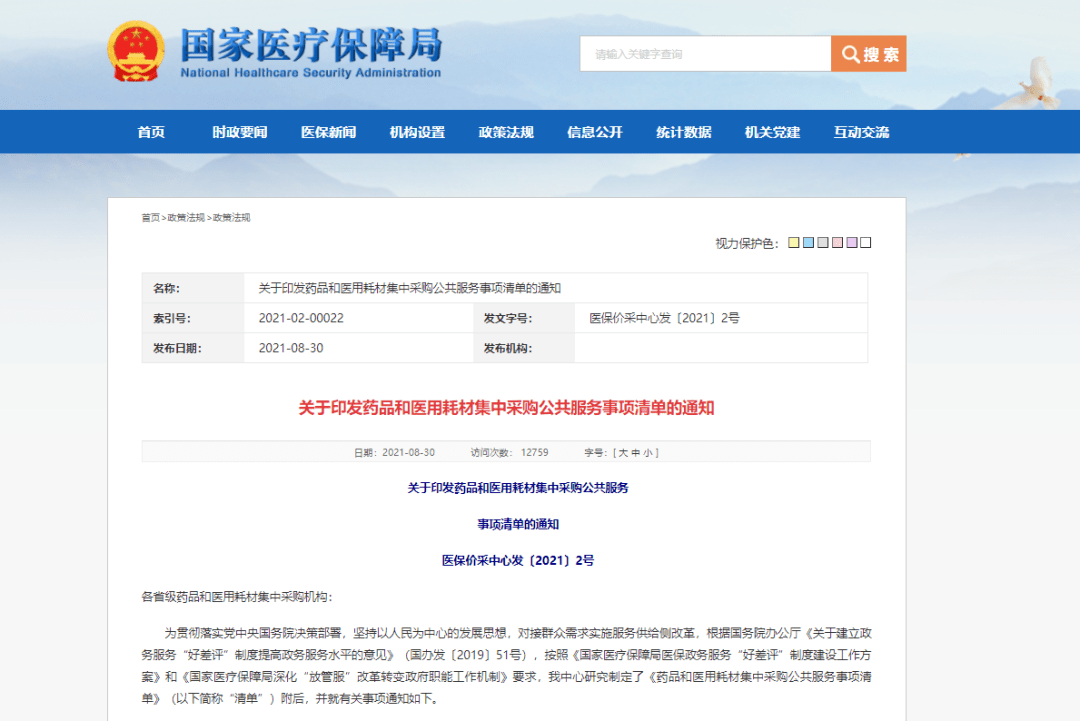
Task: Pick the yellow eye-protection color swatch
Action: tap(793, 242)
